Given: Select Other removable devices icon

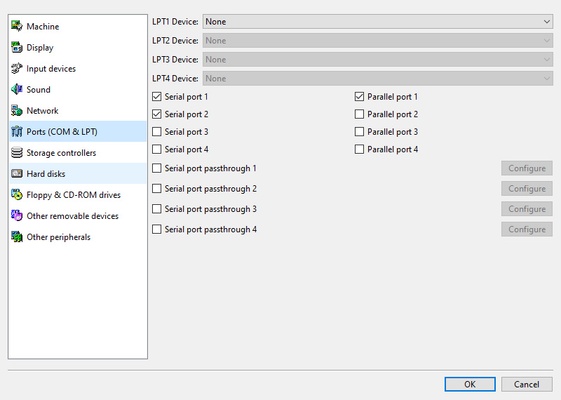Looking at the screenshot, I should point(17,216).
